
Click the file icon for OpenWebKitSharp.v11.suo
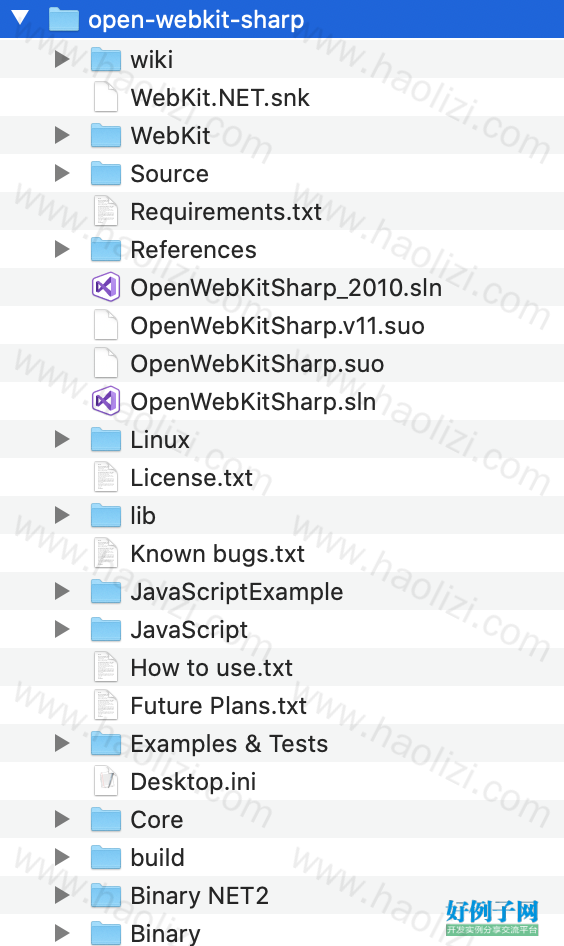pos(106,325)
